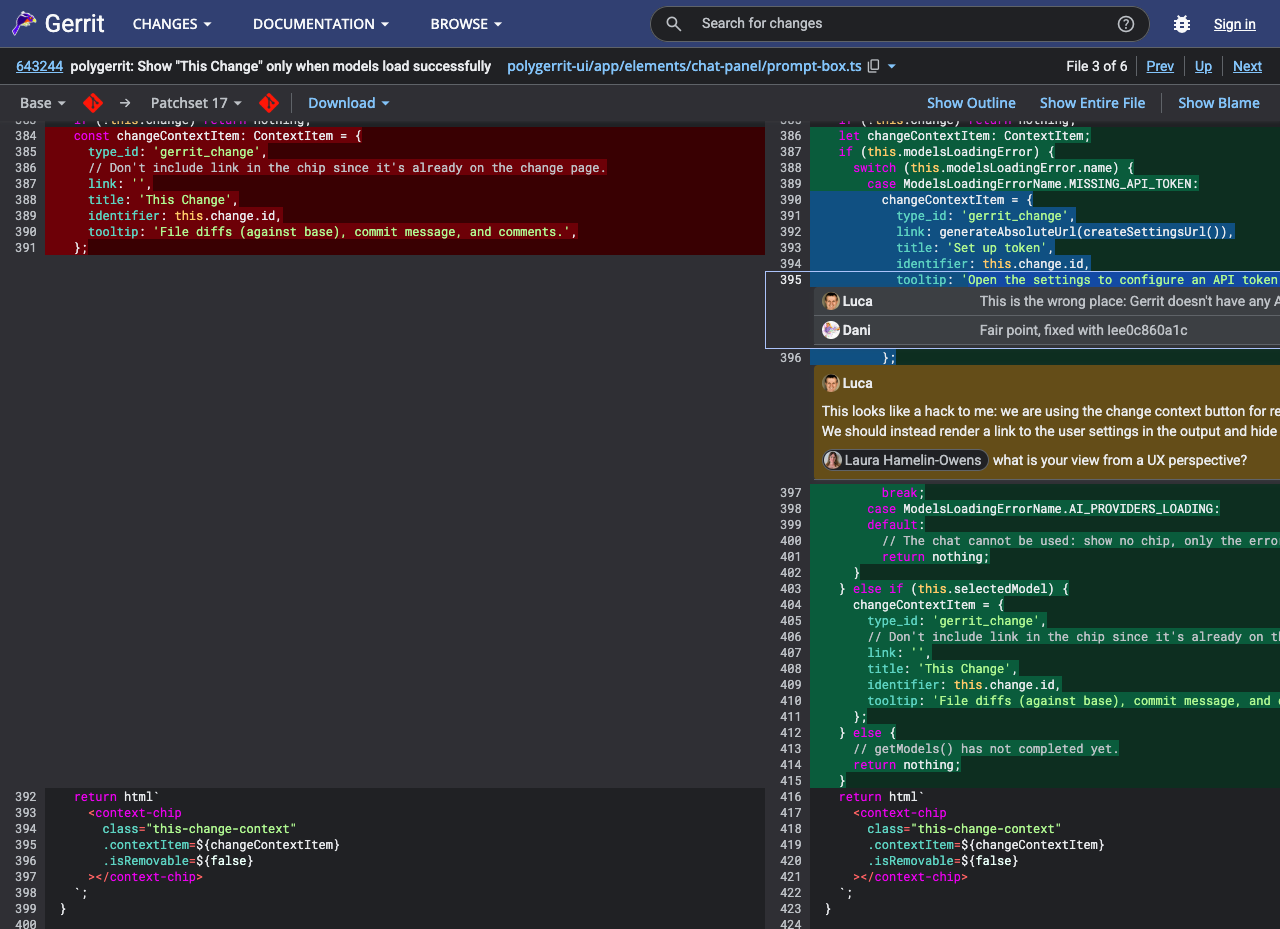
Task: Go Up to the change page
Action: [x=1203, y=66]
